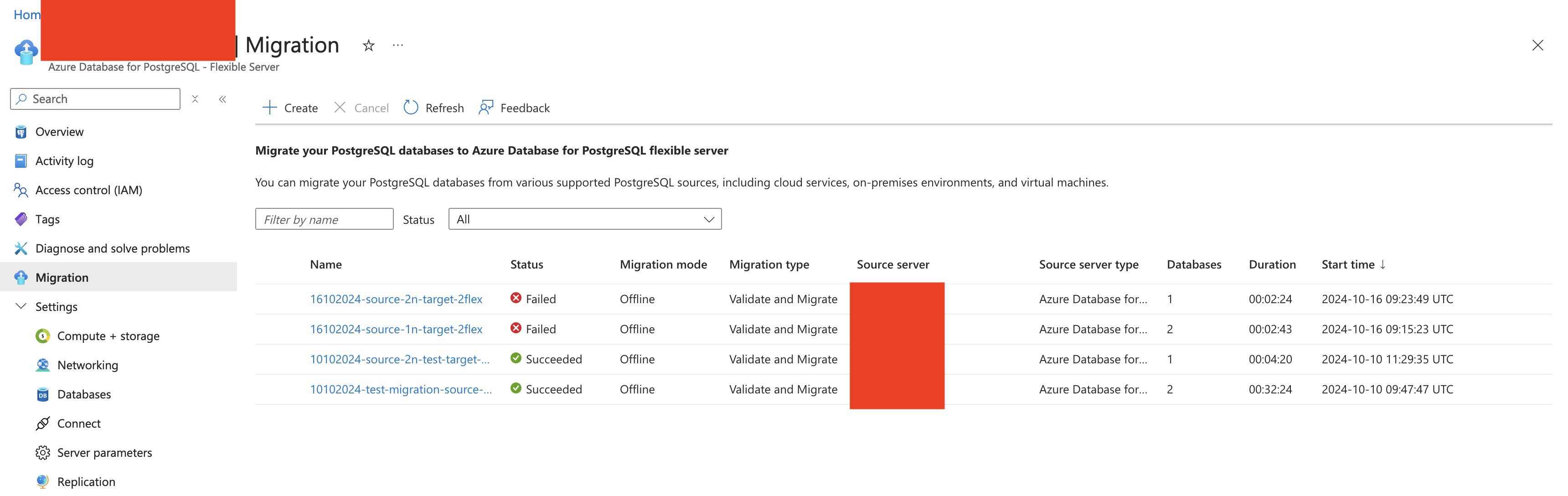Open the more options ellipsis by the title
The image size is (1568, 496).
[397, 45]
